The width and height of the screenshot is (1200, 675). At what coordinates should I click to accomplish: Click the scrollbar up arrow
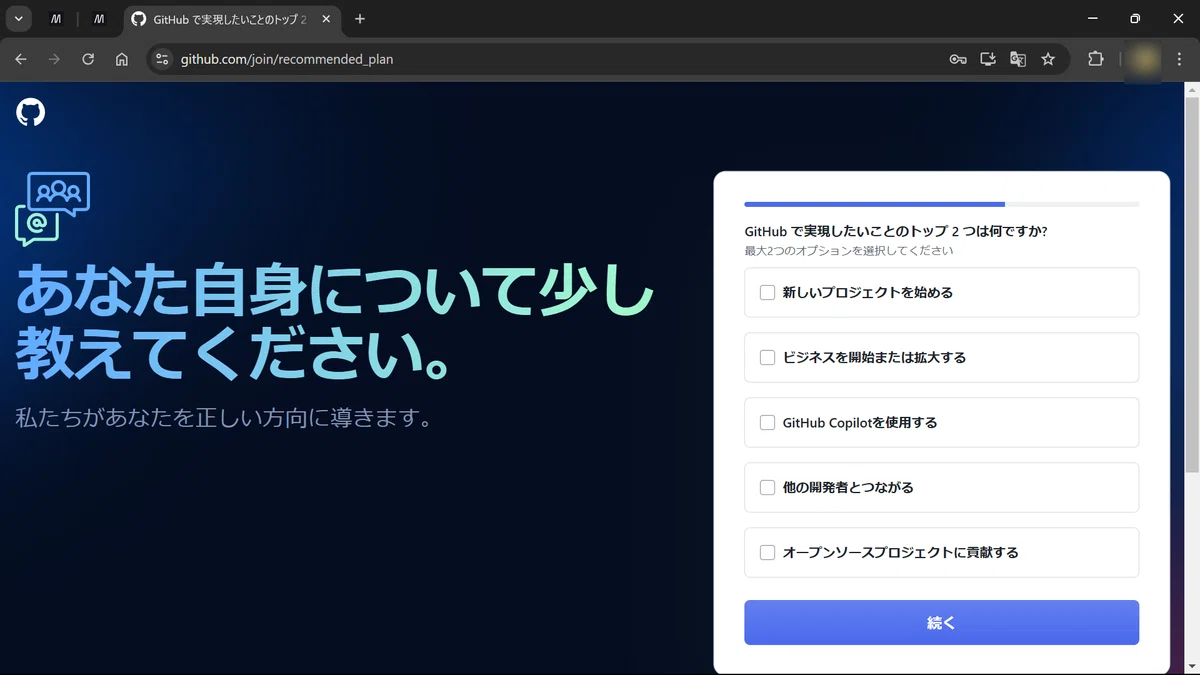[x=1191, y=91]
